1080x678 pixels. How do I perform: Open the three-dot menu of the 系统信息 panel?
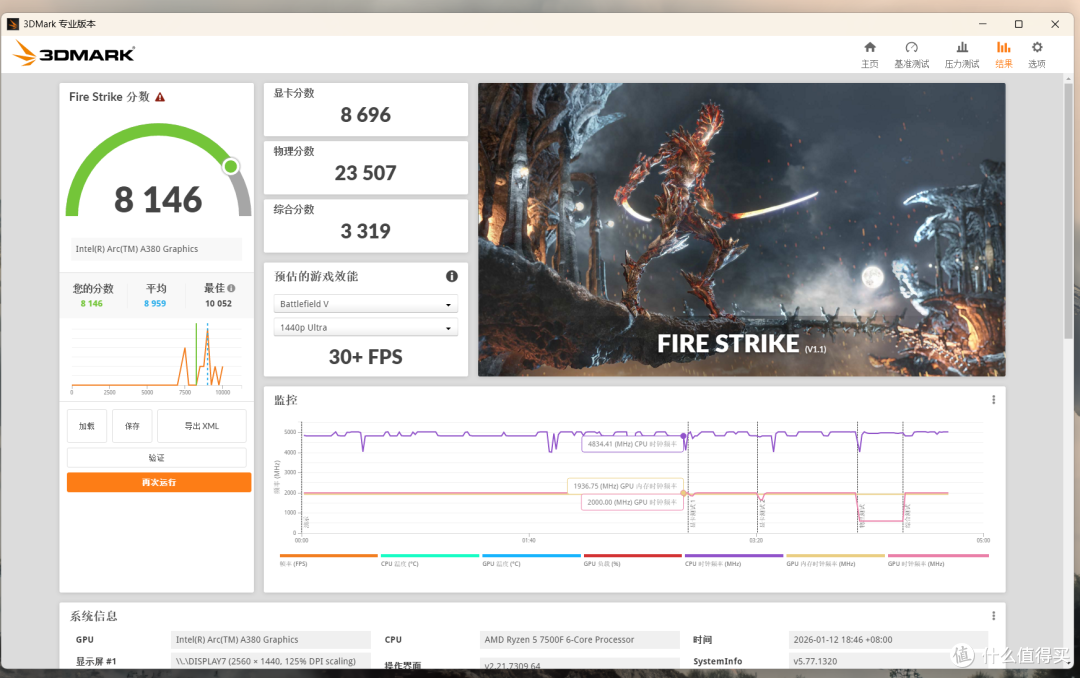[x=993, y=615]
